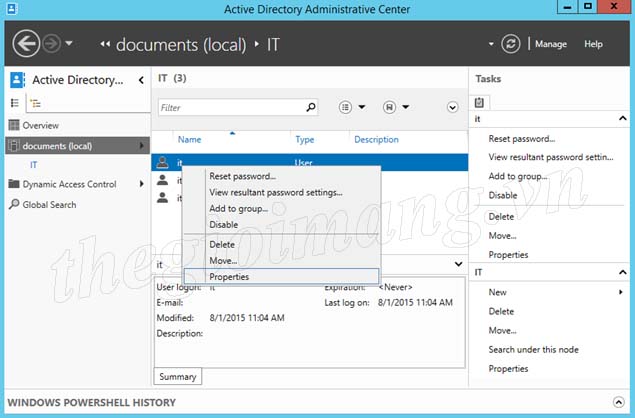Click the documents (local) breadcrumb
Image resolution: width=635 pixels, height=418 pixels.
click(181, 45)
